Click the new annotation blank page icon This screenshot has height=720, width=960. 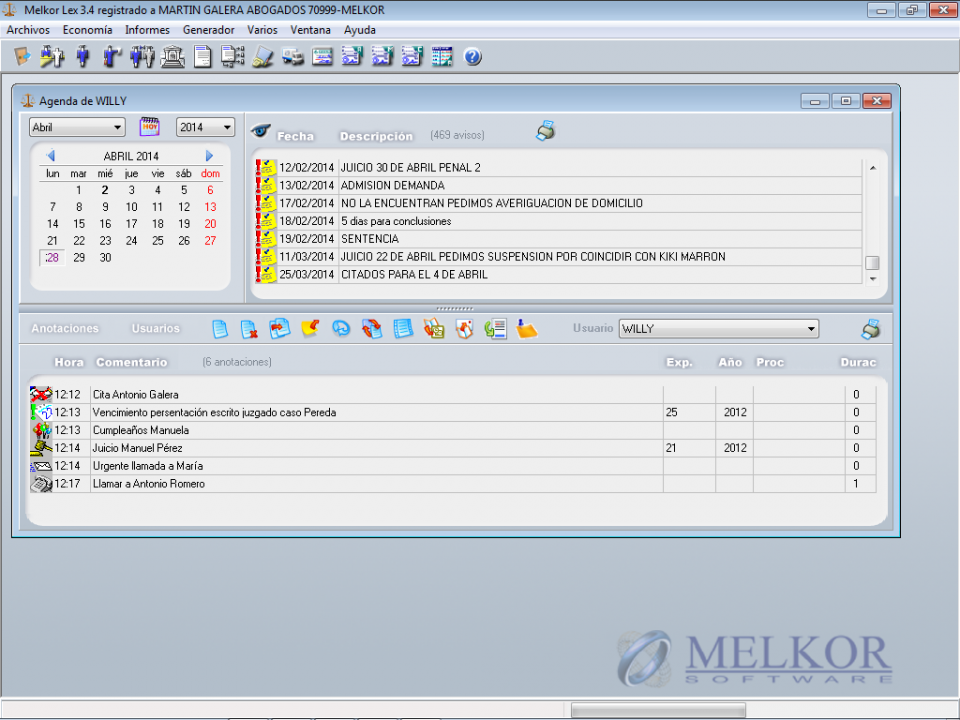[220, 328]
